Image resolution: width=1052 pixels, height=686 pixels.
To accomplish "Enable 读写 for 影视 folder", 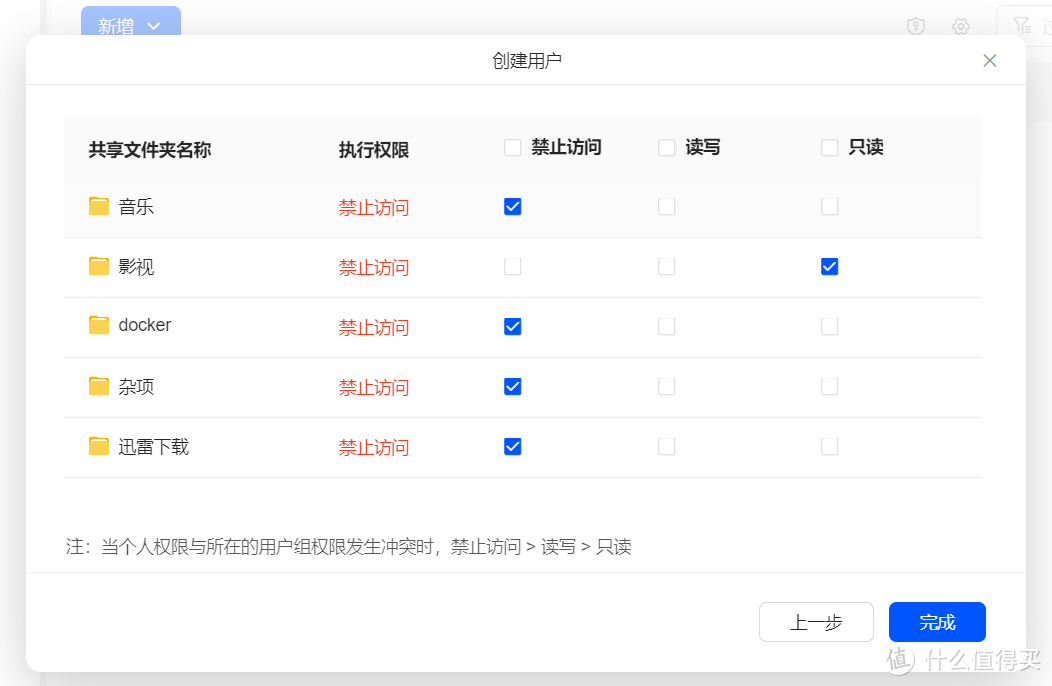I will pos(666,266).
